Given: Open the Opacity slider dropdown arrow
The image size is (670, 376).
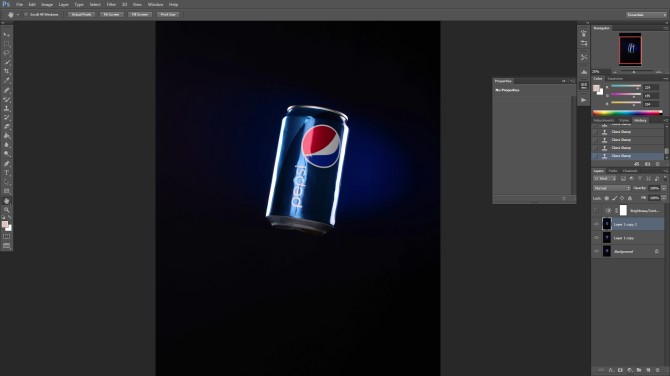Looking at the screenshot, I should pos(664,188).
